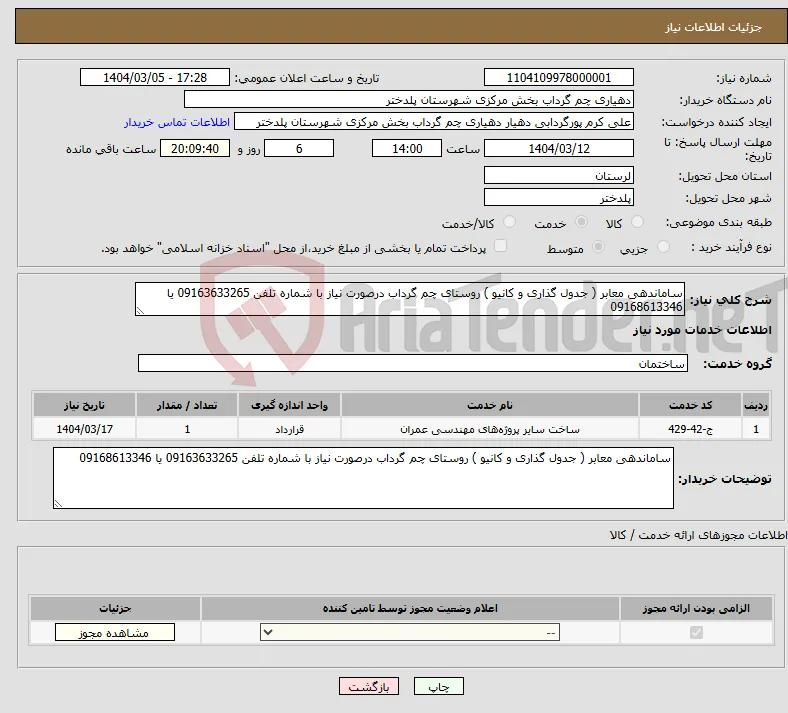Click service code cell ج-42-429

(x=690, y=429)
